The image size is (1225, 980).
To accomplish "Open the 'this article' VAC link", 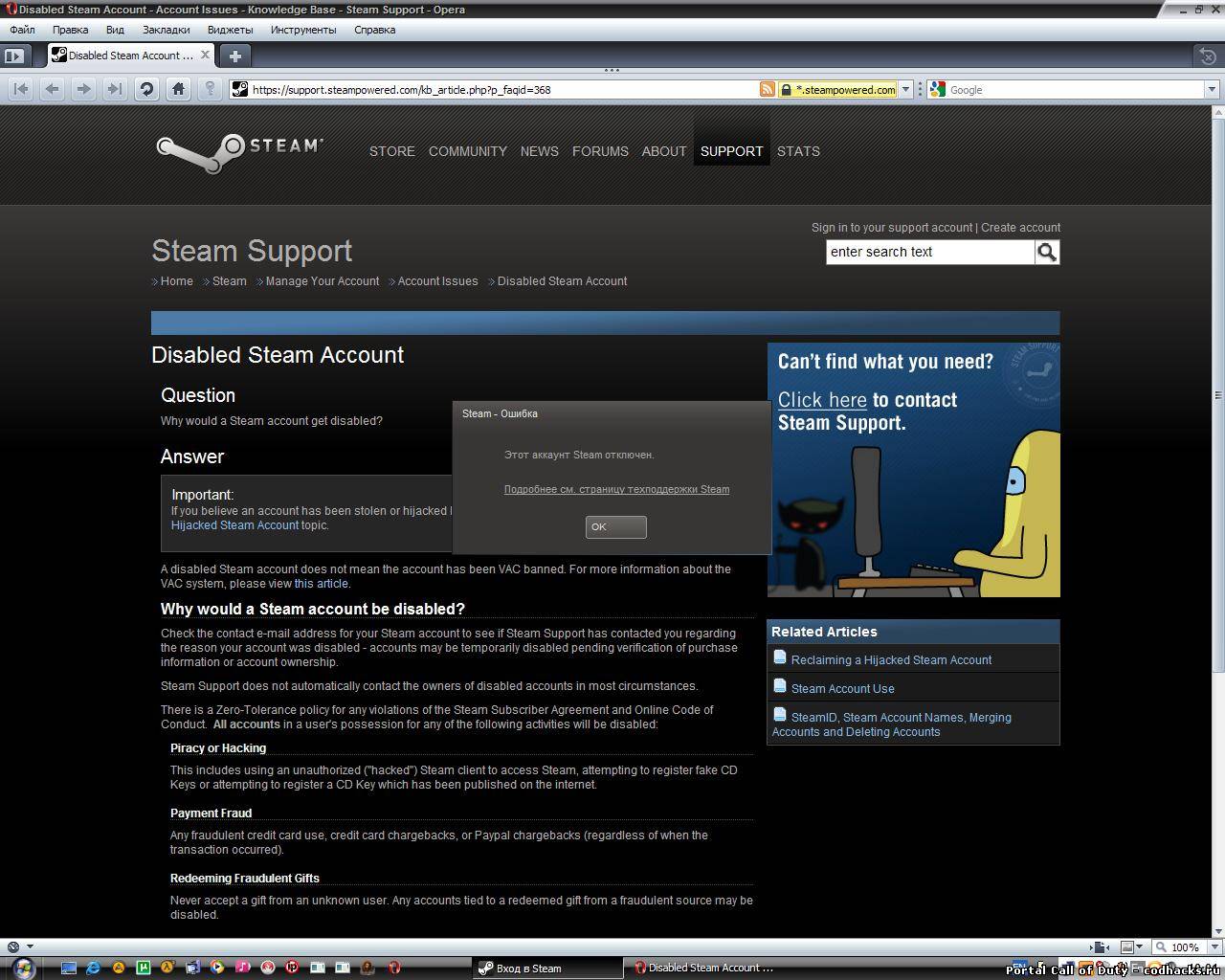I will point(322,584).
